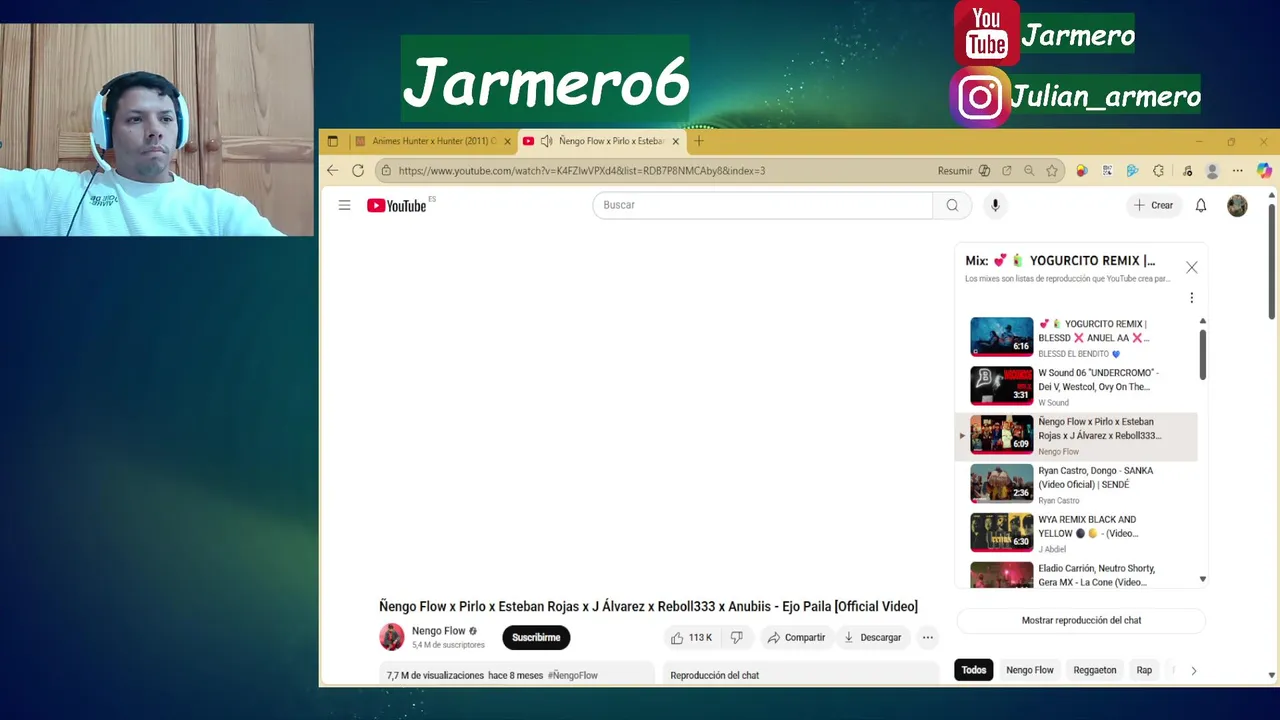Mute tab via speaker icon on Ñengo Flow tab
The width and height of the screenshot is (1280, 720).
pos(546,141)
